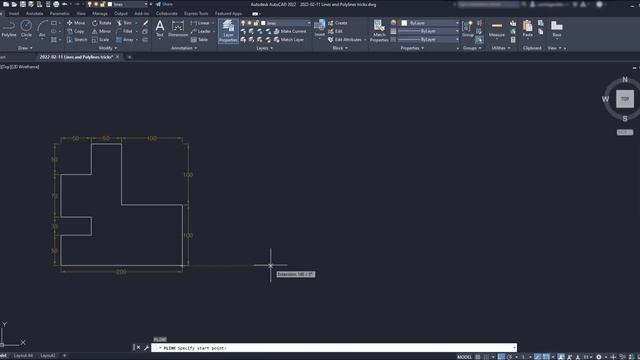
Task: Click Match Properties tool
Action: pos(379,31)
